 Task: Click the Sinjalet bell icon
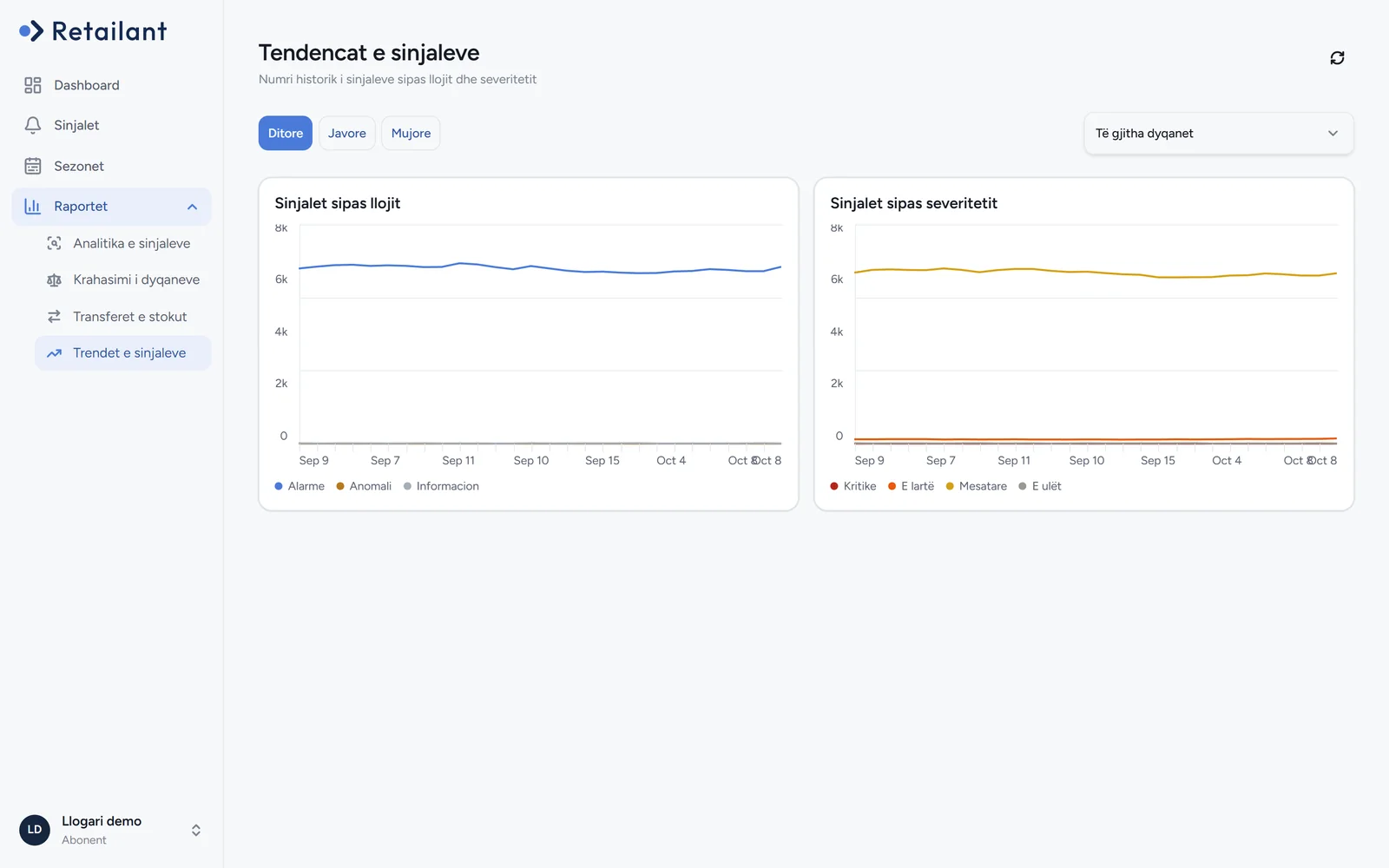click(x=33, y=125)
